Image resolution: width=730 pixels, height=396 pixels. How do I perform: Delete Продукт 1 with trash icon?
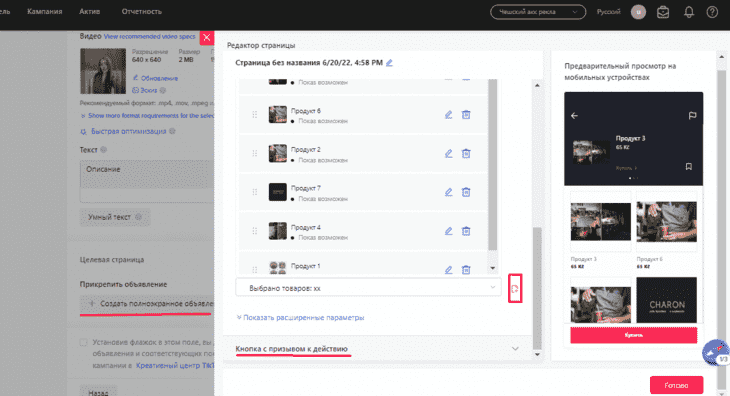466,269
